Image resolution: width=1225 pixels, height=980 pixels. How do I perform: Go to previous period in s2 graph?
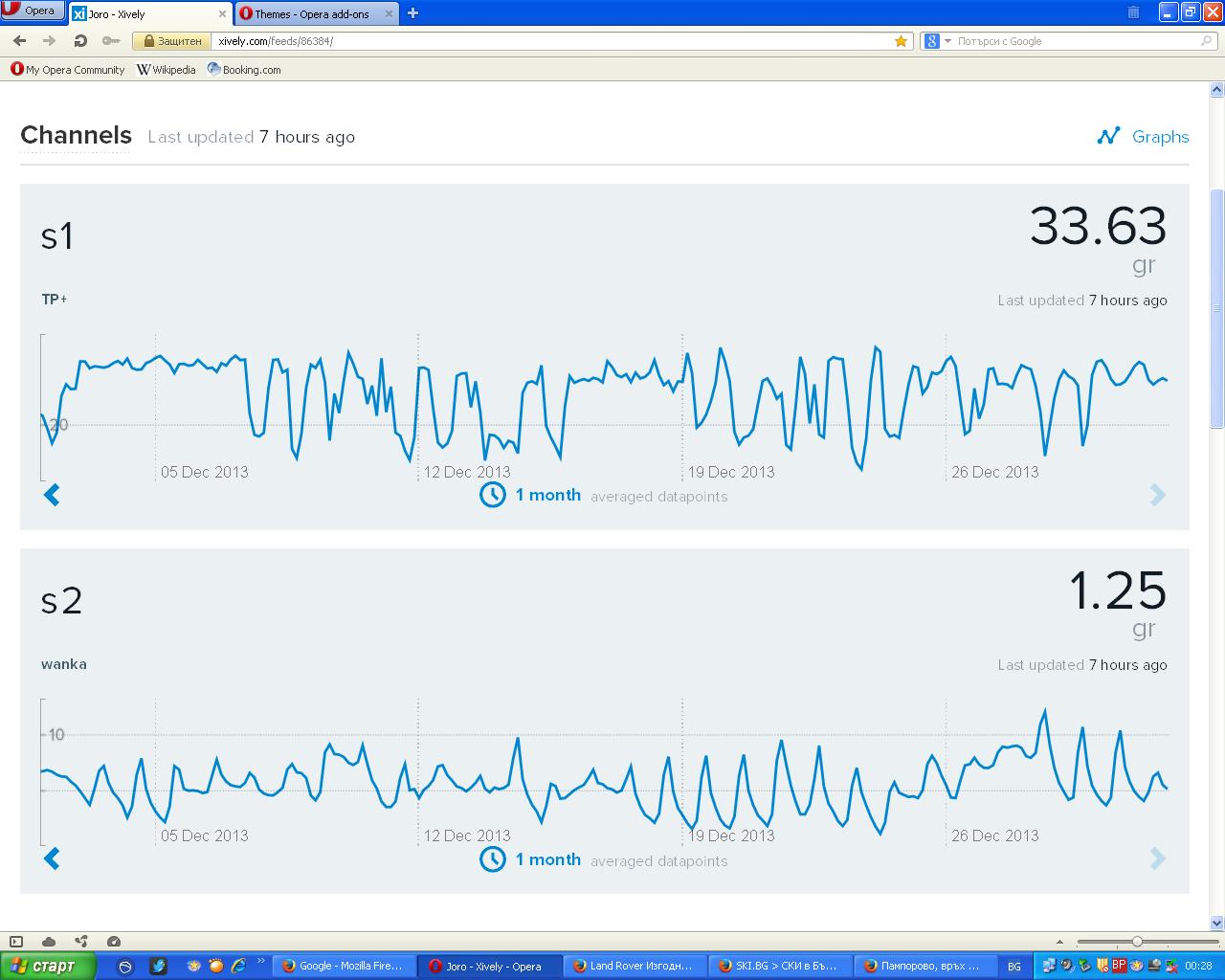click(53, 859)
